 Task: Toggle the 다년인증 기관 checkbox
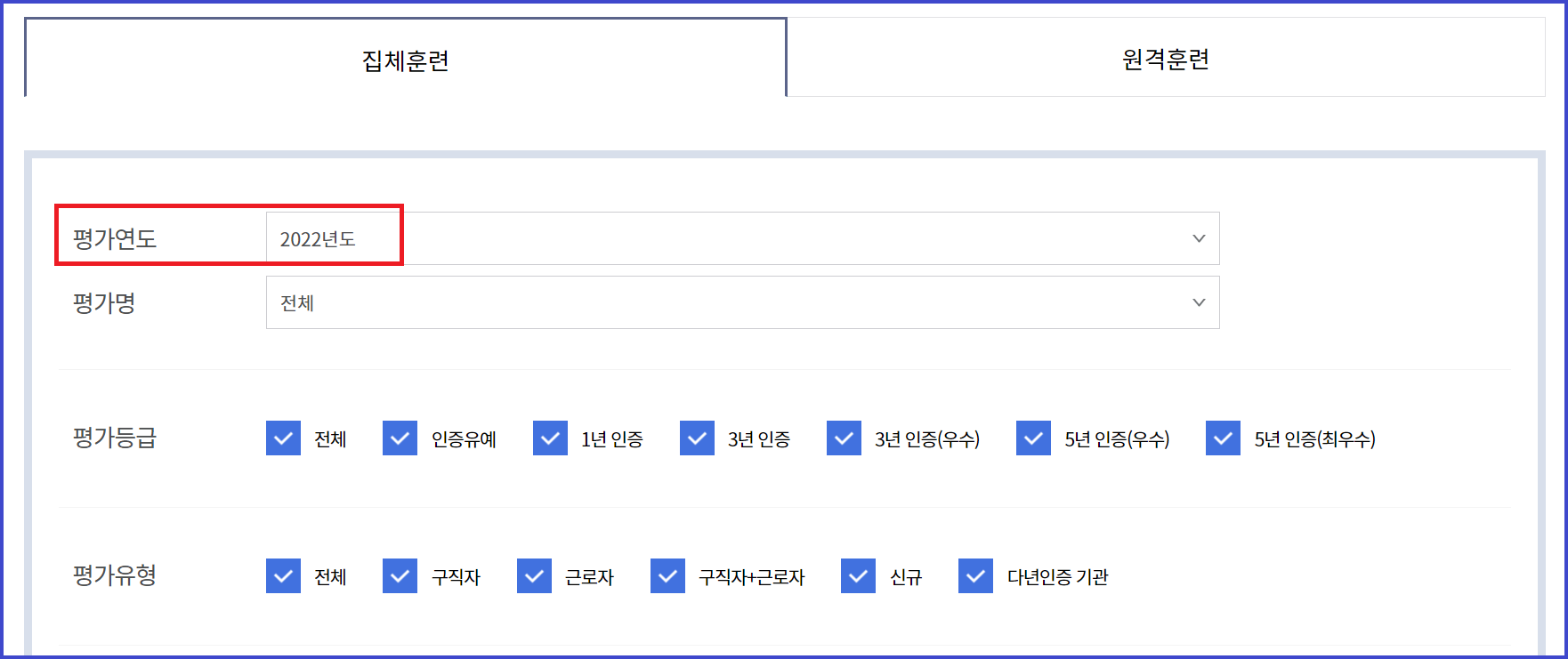pyautogui.click(x=975, y=575)
